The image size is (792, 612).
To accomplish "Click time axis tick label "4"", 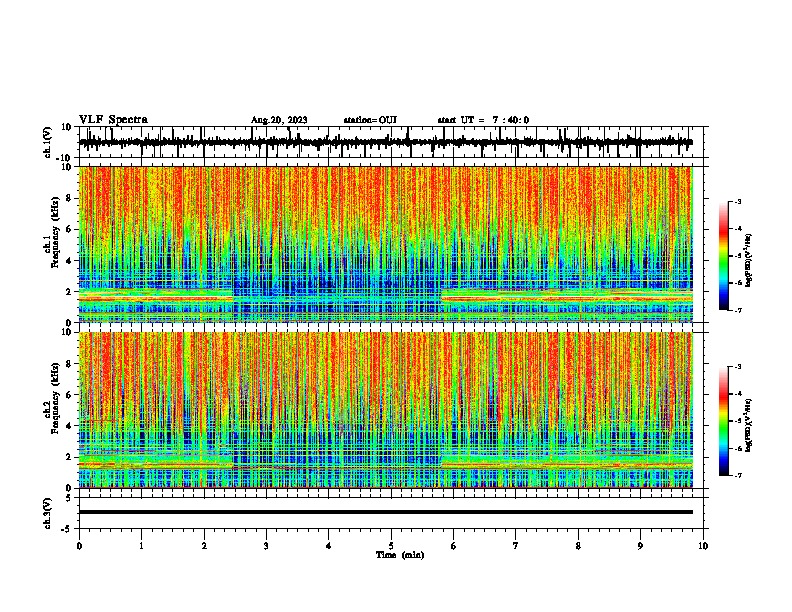I will (329, 546).
